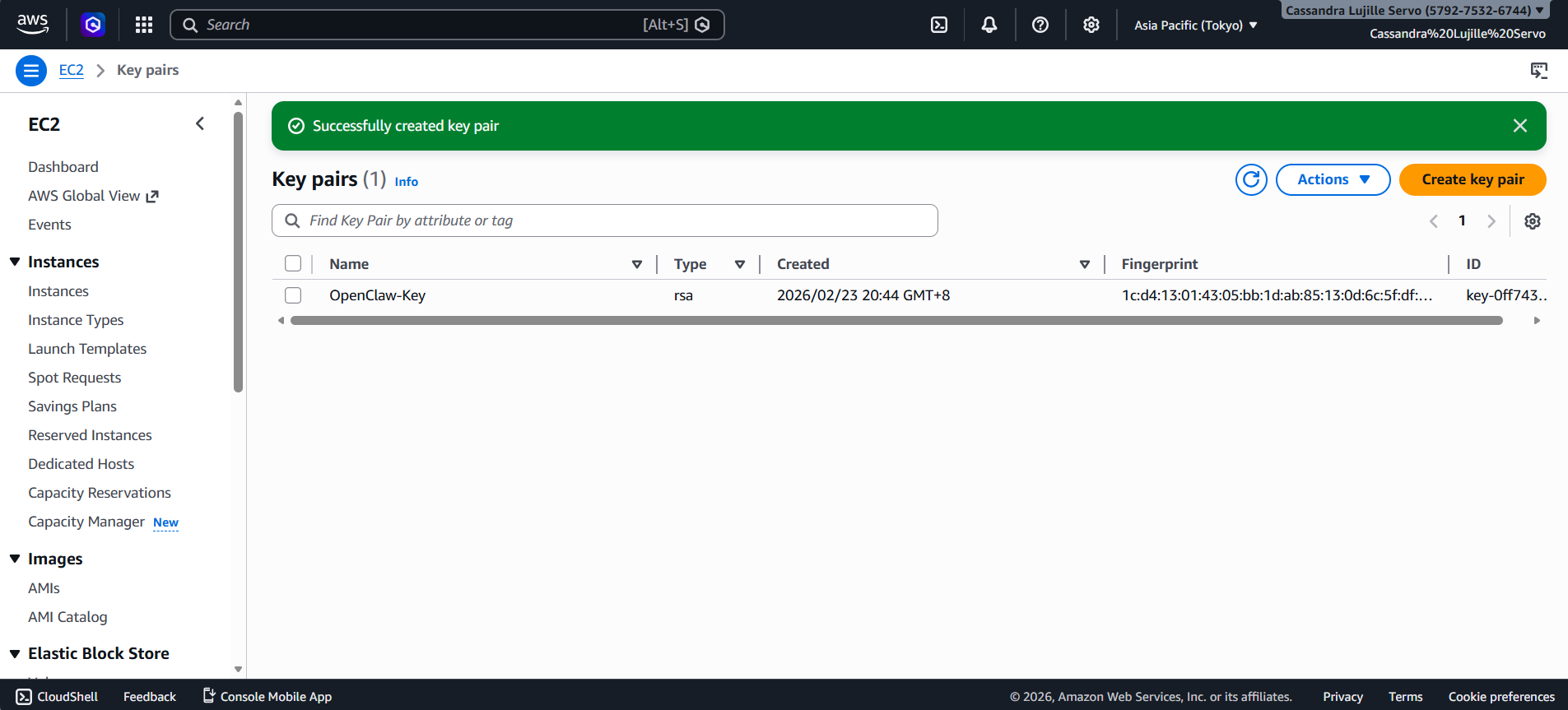Open Launch Templates
This screenshot has width=1568, height=710.
[x=87, y=349]
